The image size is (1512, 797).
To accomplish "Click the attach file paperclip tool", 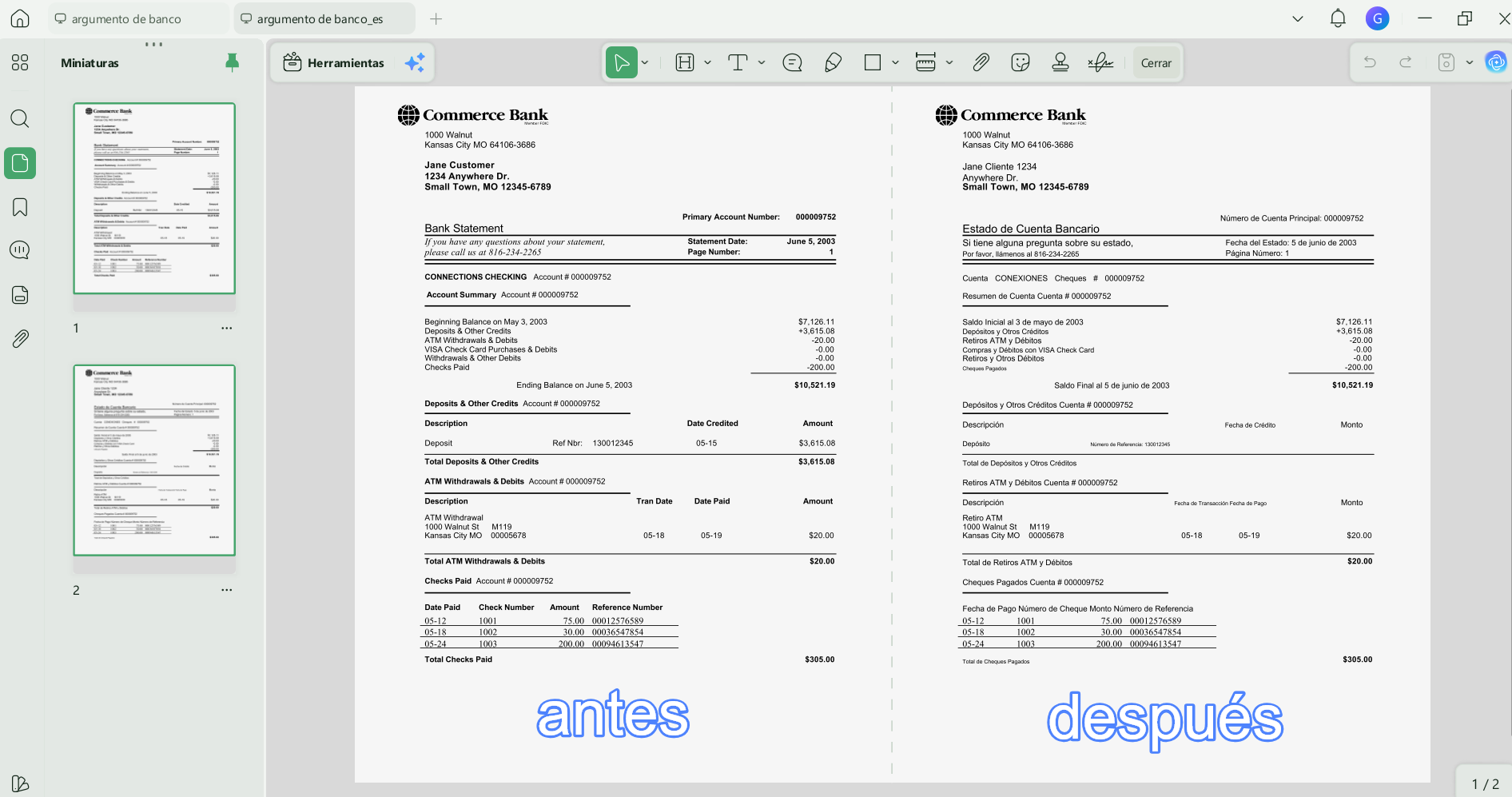I will (x=981, y=62).
